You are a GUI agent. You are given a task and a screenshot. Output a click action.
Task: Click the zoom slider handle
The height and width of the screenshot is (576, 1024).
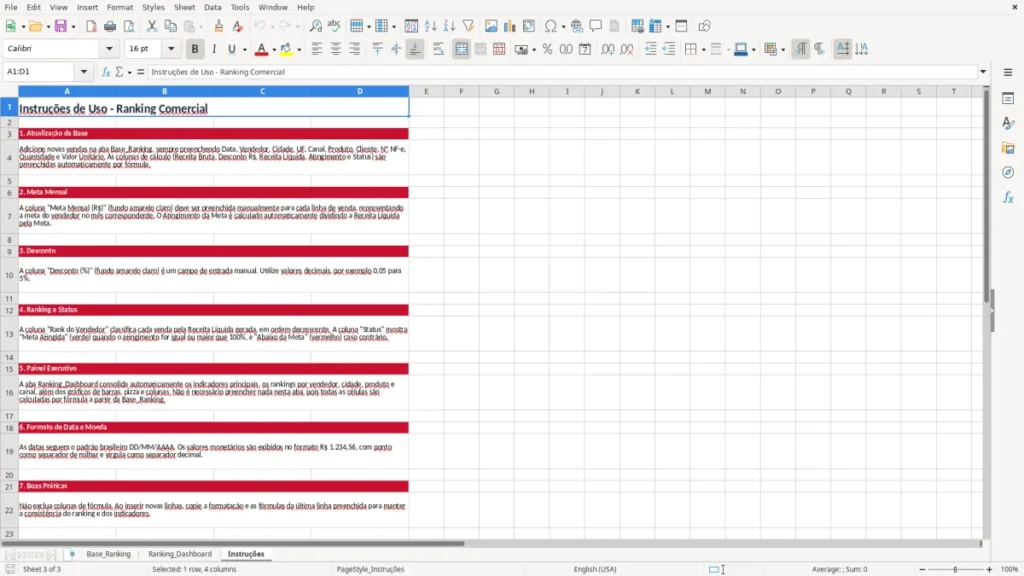tap(955, 569)
